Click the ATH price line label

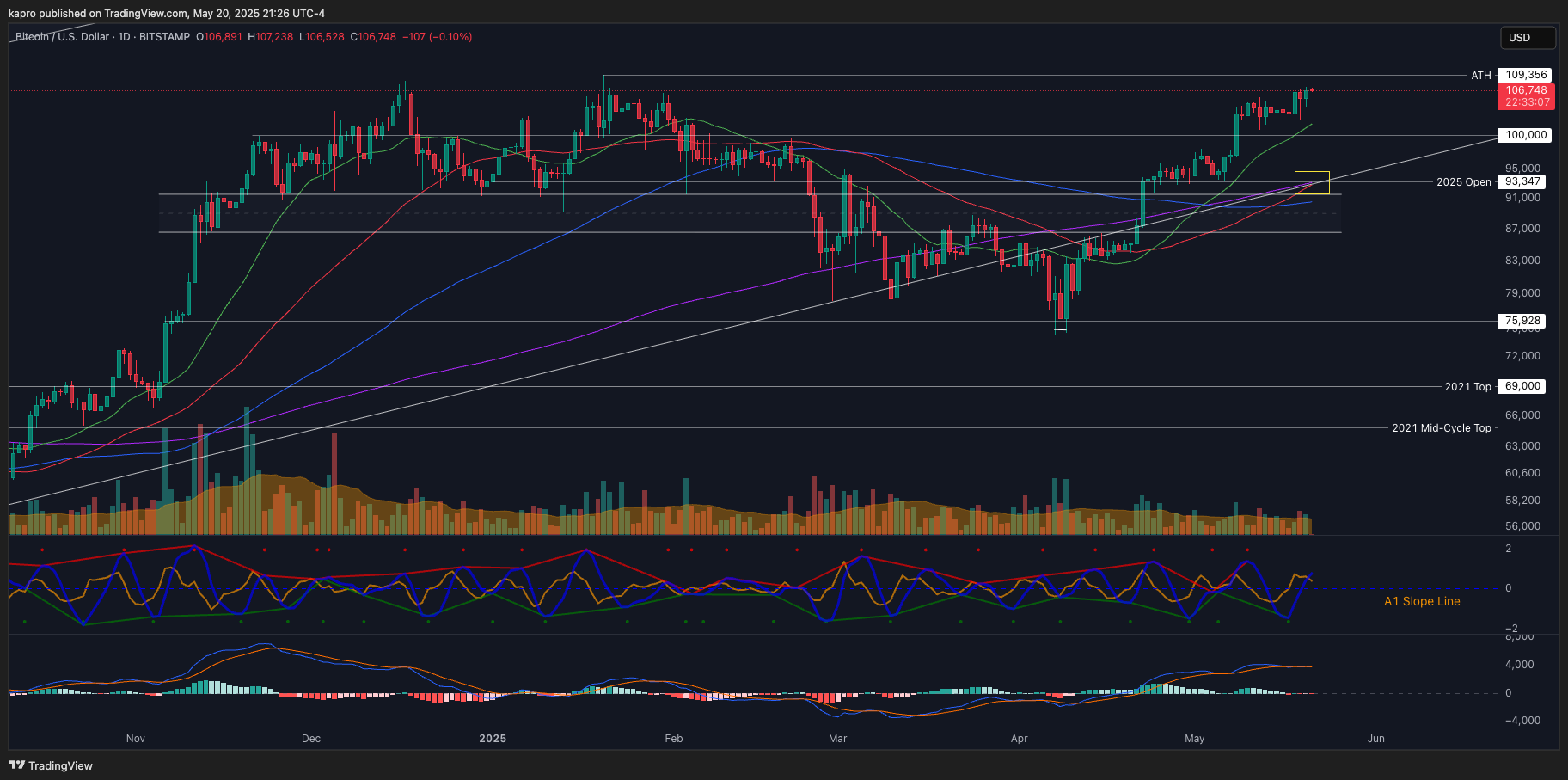coord(1479,75)
